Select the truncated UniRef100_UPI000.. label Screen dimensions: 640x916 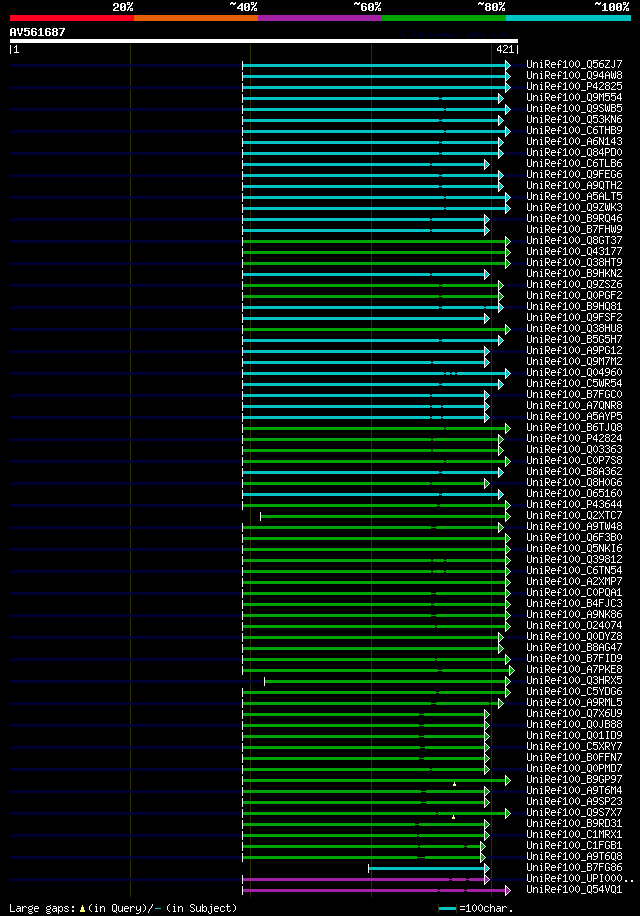pos(580,879)
